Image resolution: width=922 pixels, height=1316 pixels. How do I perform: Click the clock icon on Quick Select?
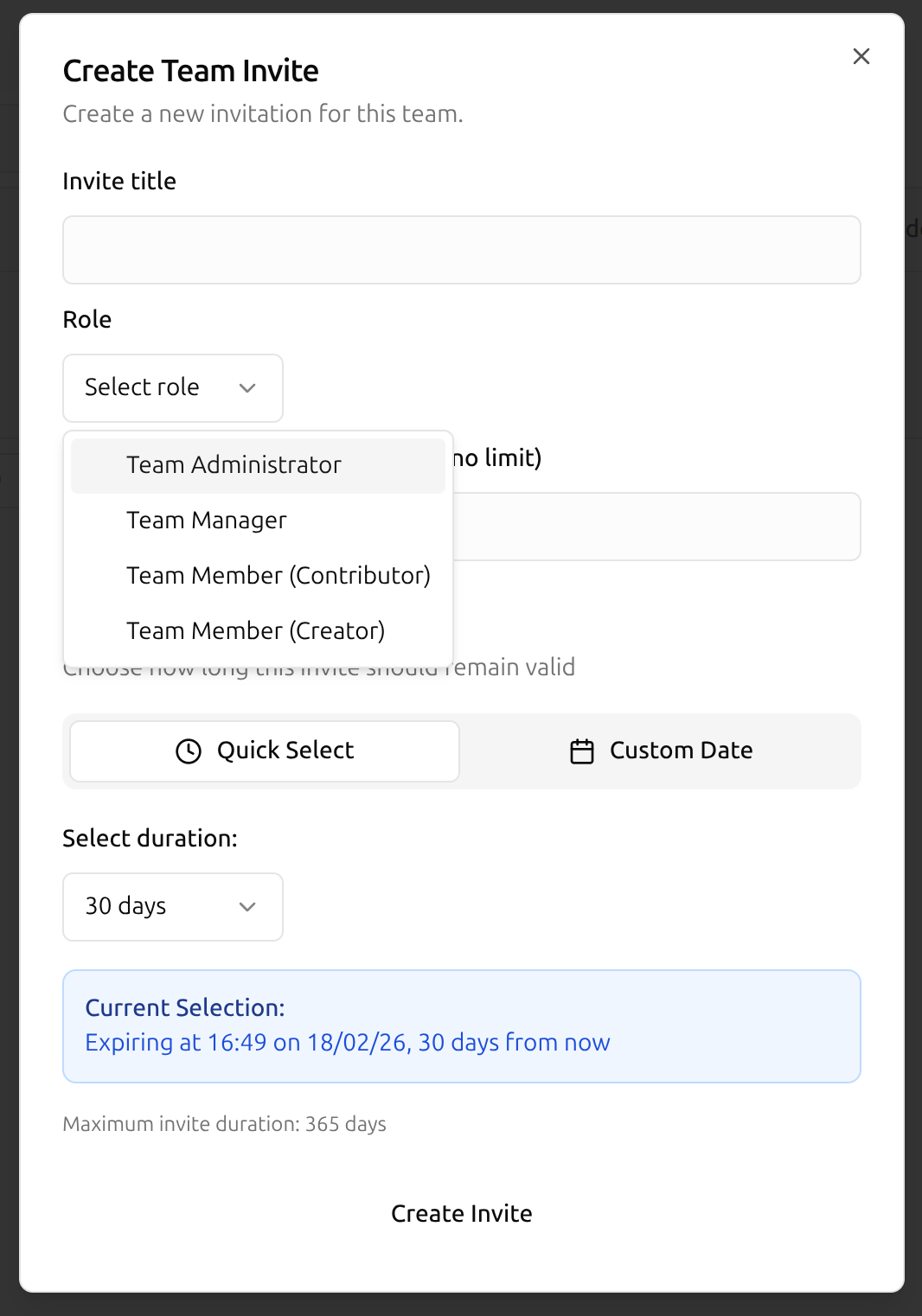click(189, 751)
